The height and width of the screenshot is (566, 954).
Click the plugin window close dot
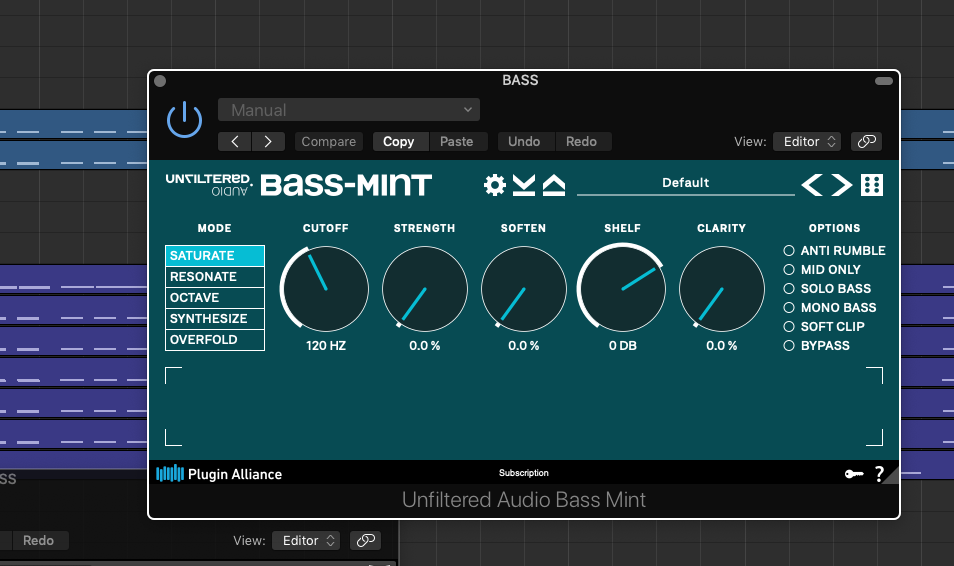(x=160, y=81)
